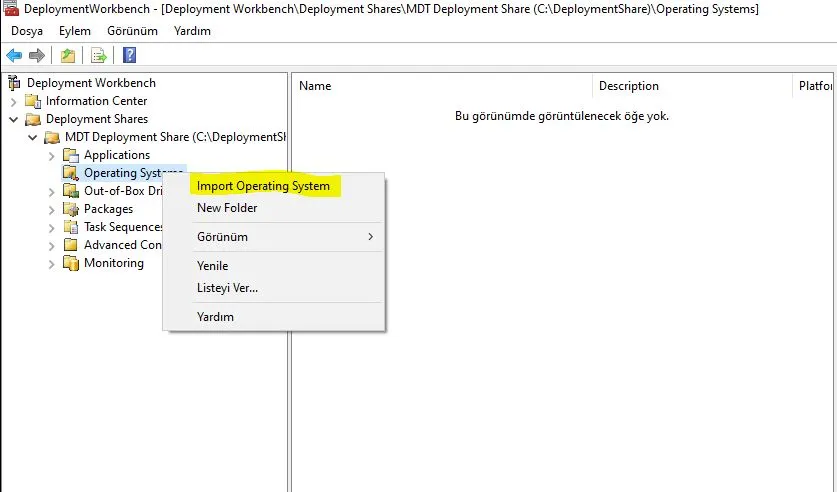Collapse the Deployment Shares node

(14, 119)
